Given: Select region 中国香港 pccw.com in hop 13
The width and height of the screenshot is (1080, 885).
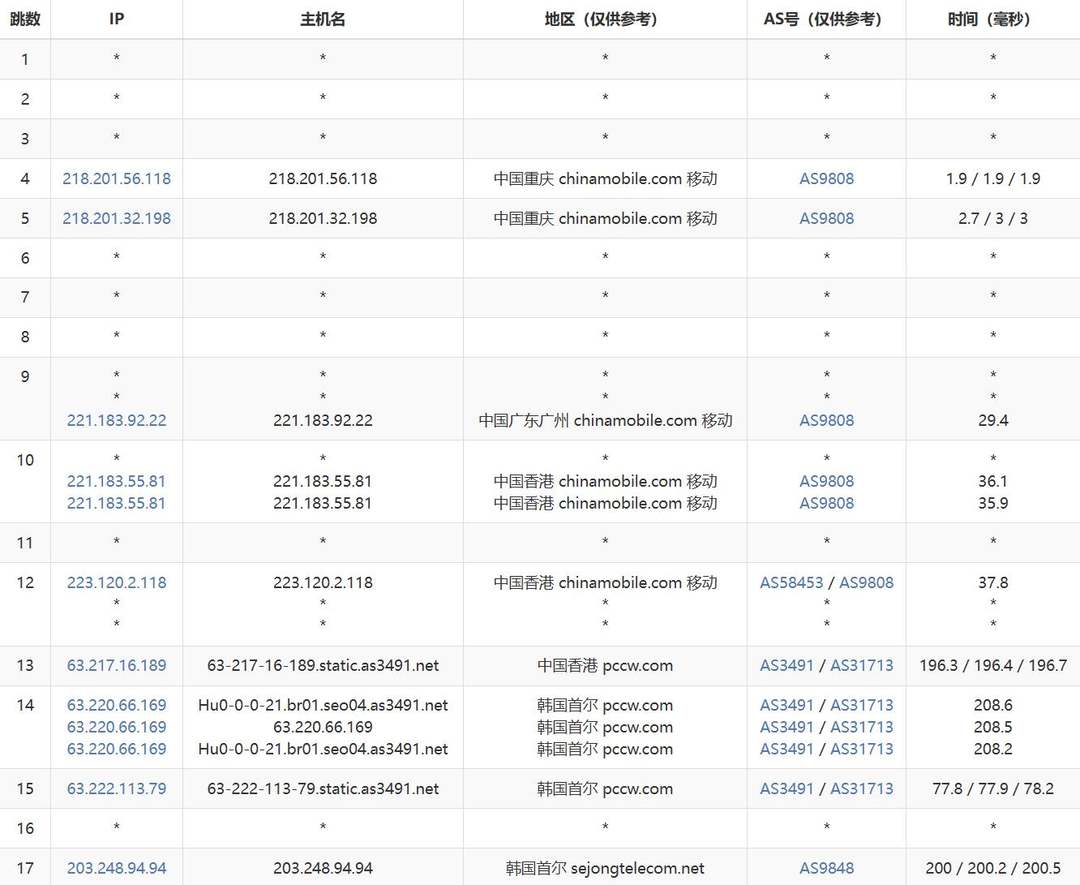Looking at the screenshot, I should pos(605,665).
